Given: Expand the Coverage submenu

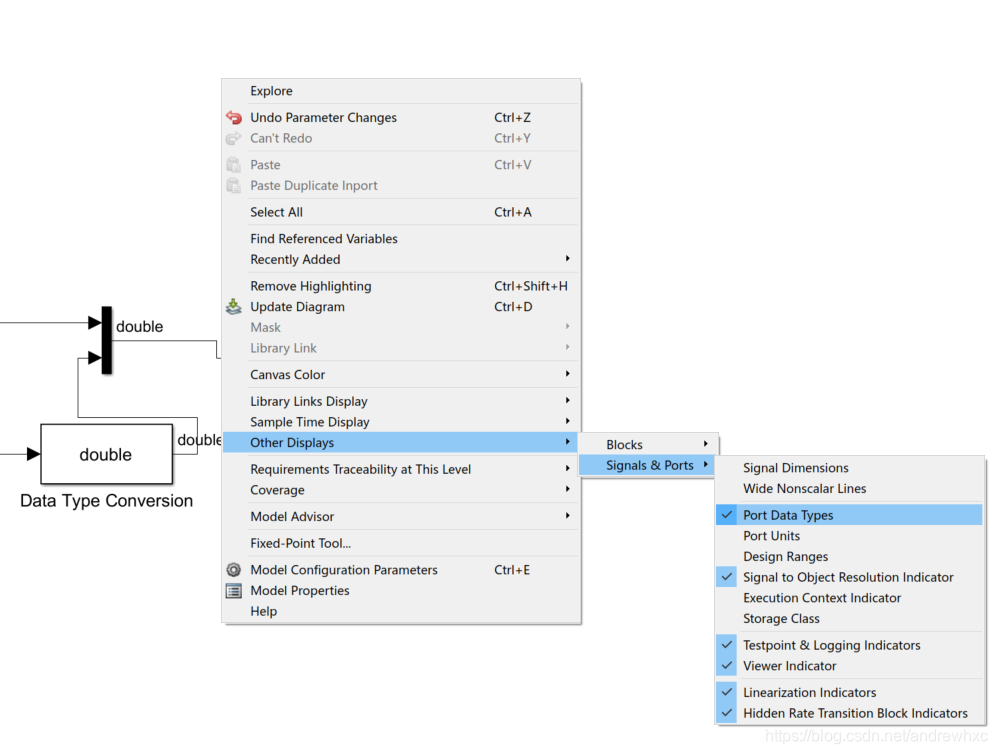Looking at the screenshot, I should tap(401, 490).
